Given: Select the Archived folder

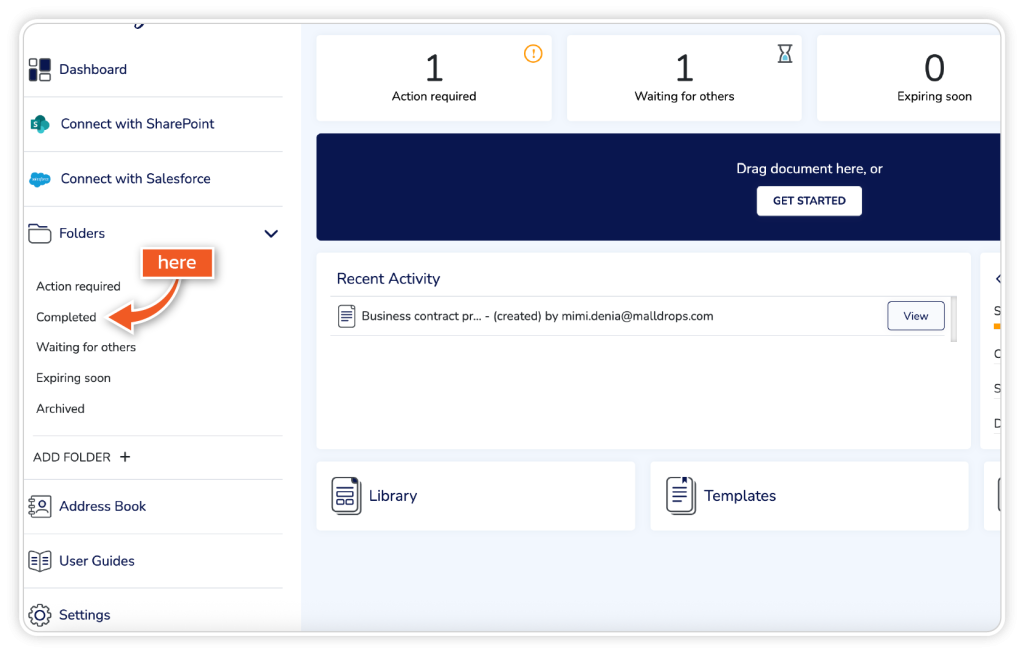Looking at the screenshot, I should click(60, 408).
